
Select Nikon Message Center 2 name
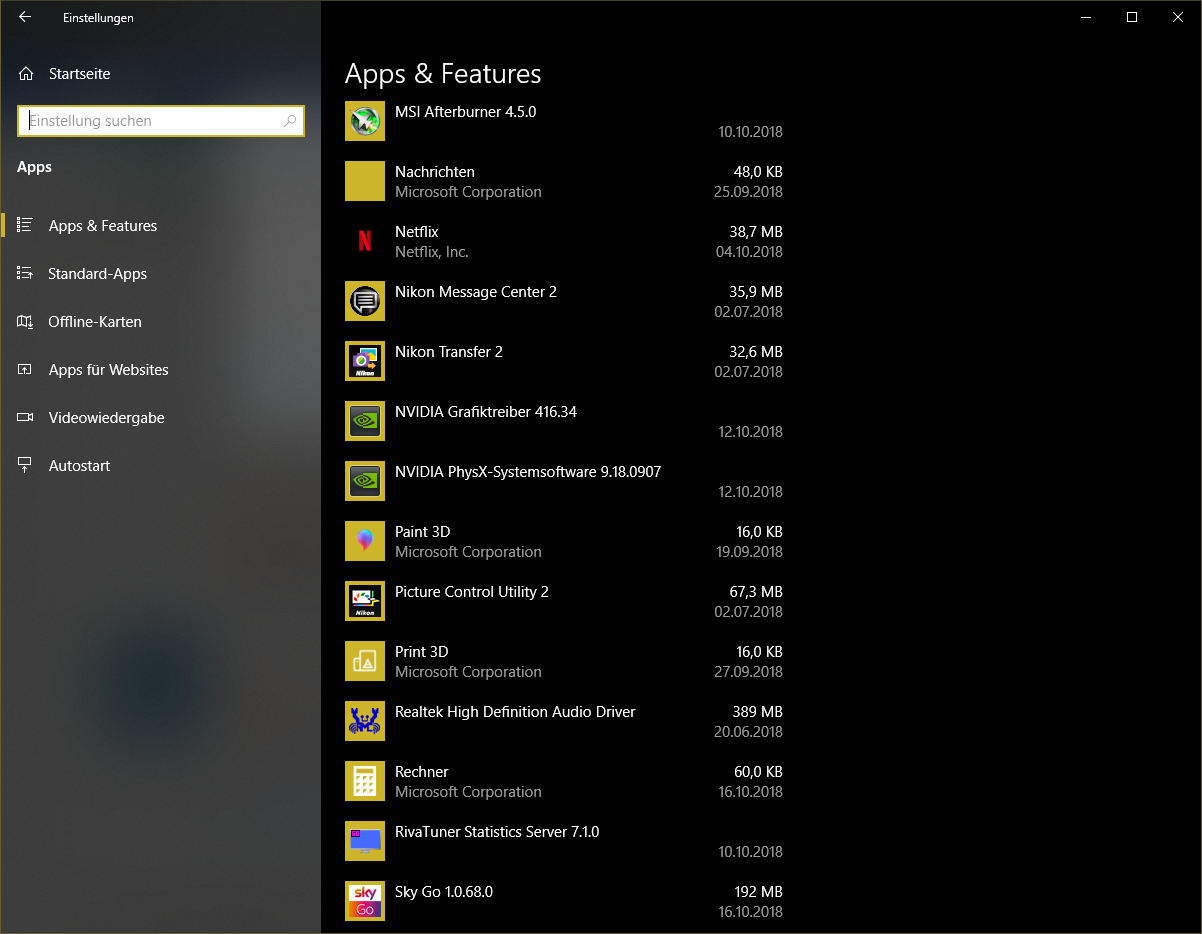[x=476, y=292]
